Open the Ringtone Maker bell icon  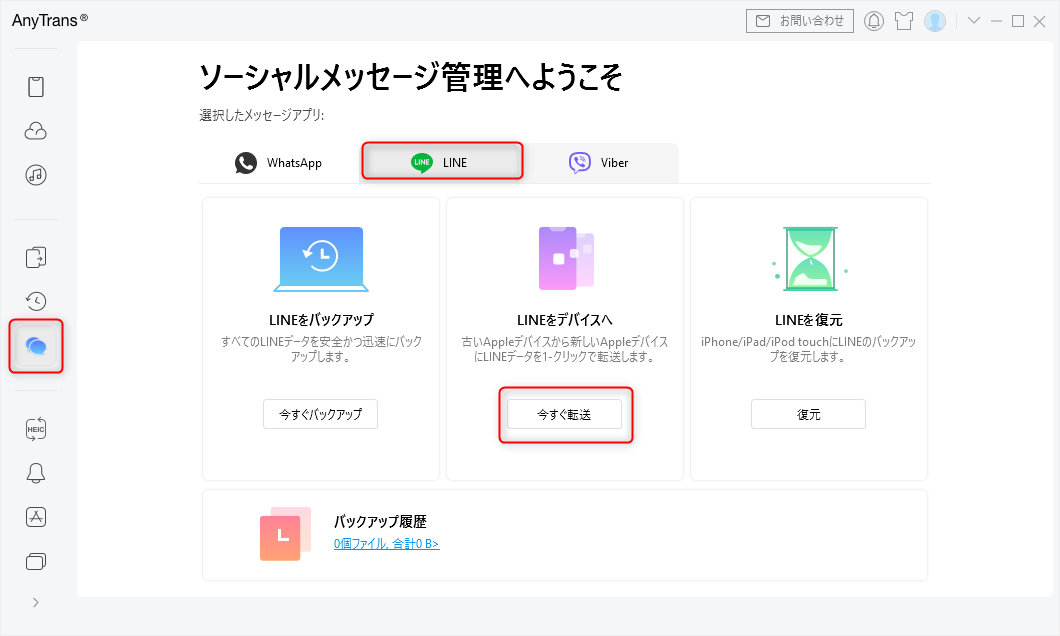[36, 473]
